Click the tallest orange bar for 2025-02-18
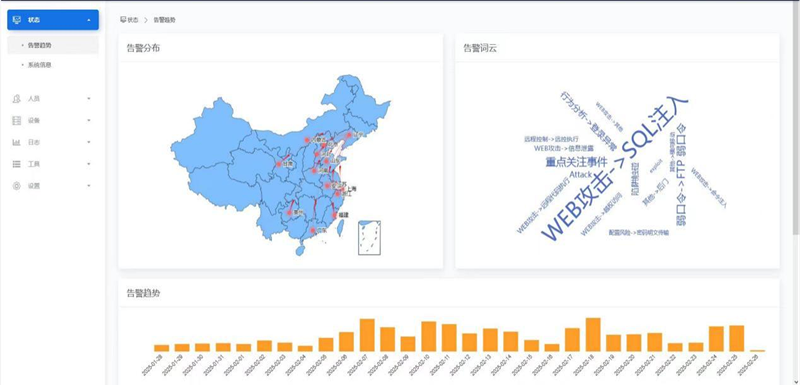The height and width of the screenshot is (385, 800). point(593,335)
